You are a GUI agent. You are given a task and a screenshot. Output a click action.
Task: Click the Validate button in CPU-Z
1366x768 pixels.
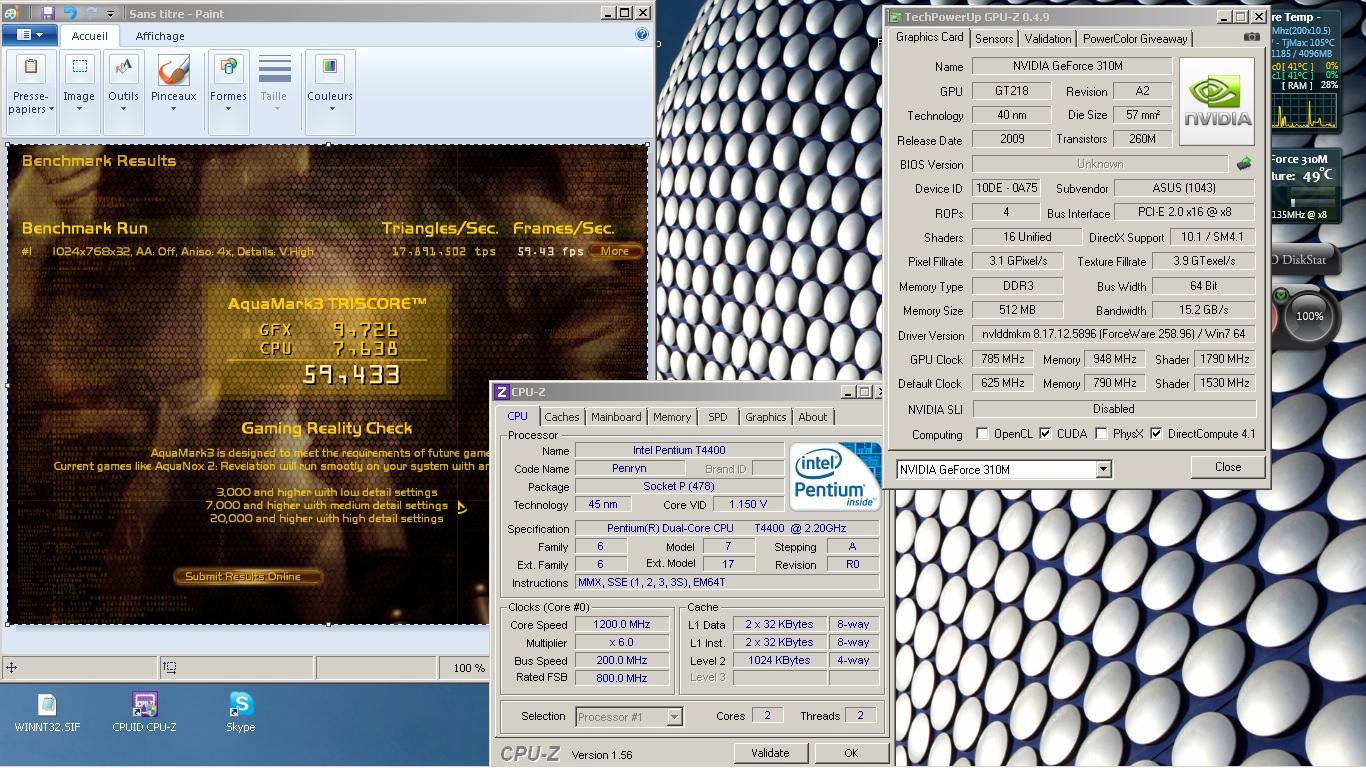point(770,753)
